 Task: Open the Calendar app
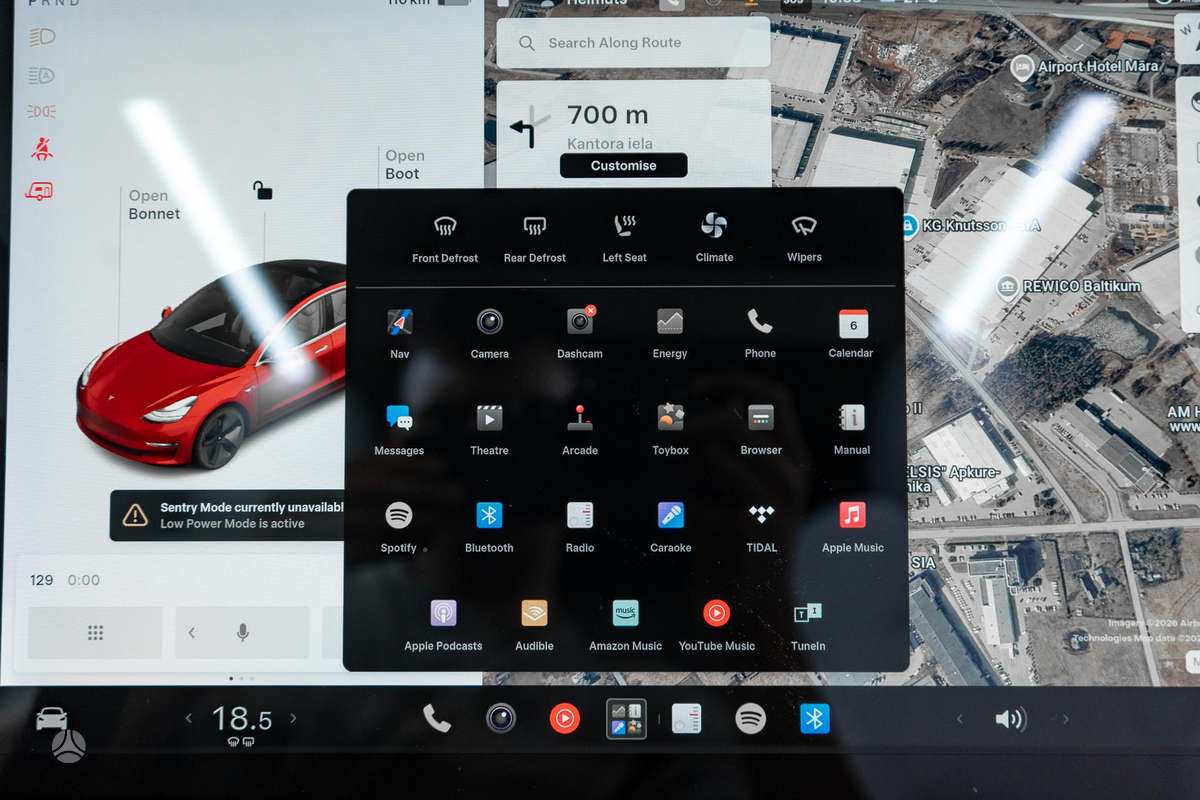(852, 333)
